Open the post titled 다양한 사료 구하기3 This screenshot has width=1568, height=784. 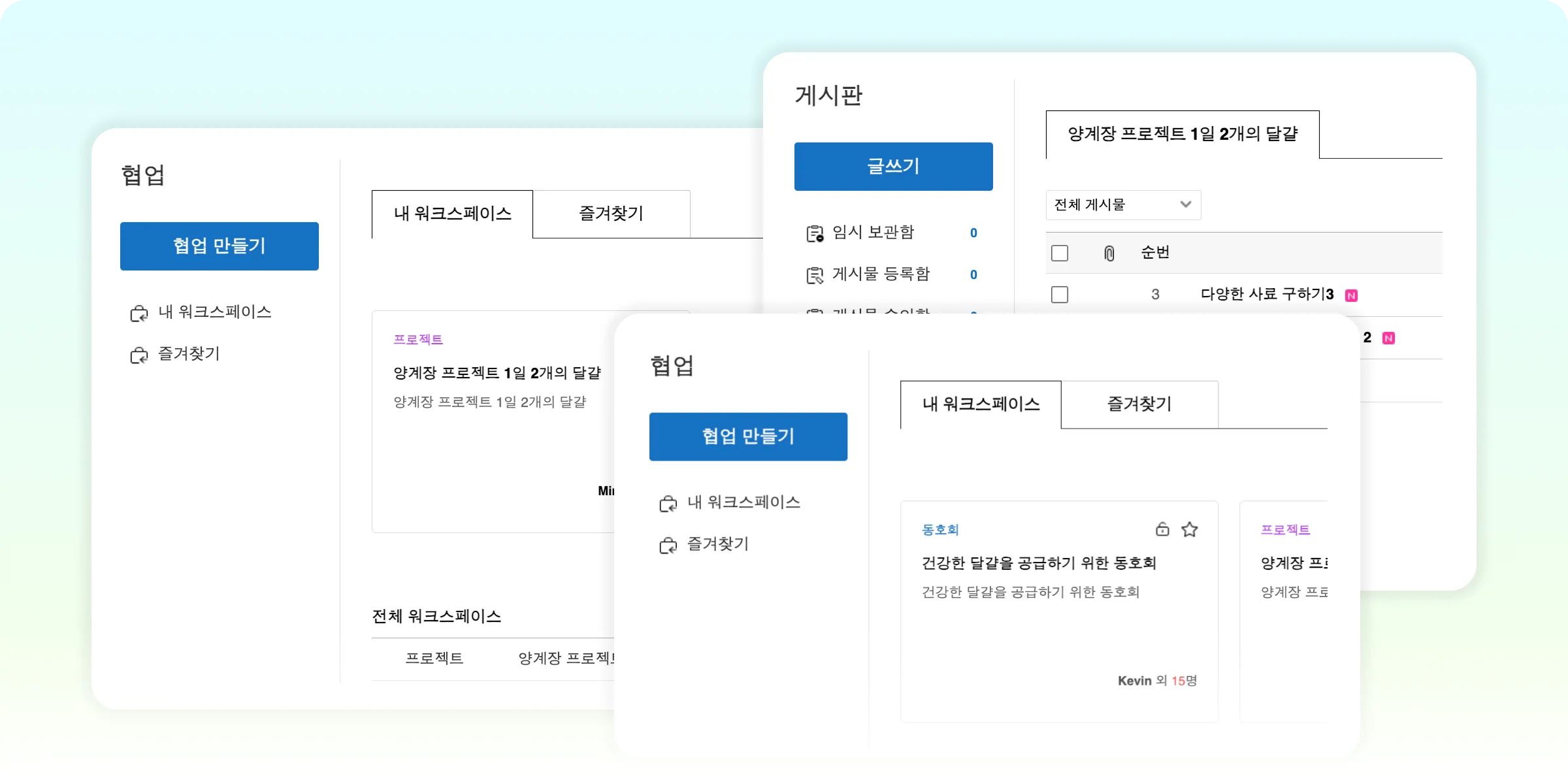tap(1267, 295)
